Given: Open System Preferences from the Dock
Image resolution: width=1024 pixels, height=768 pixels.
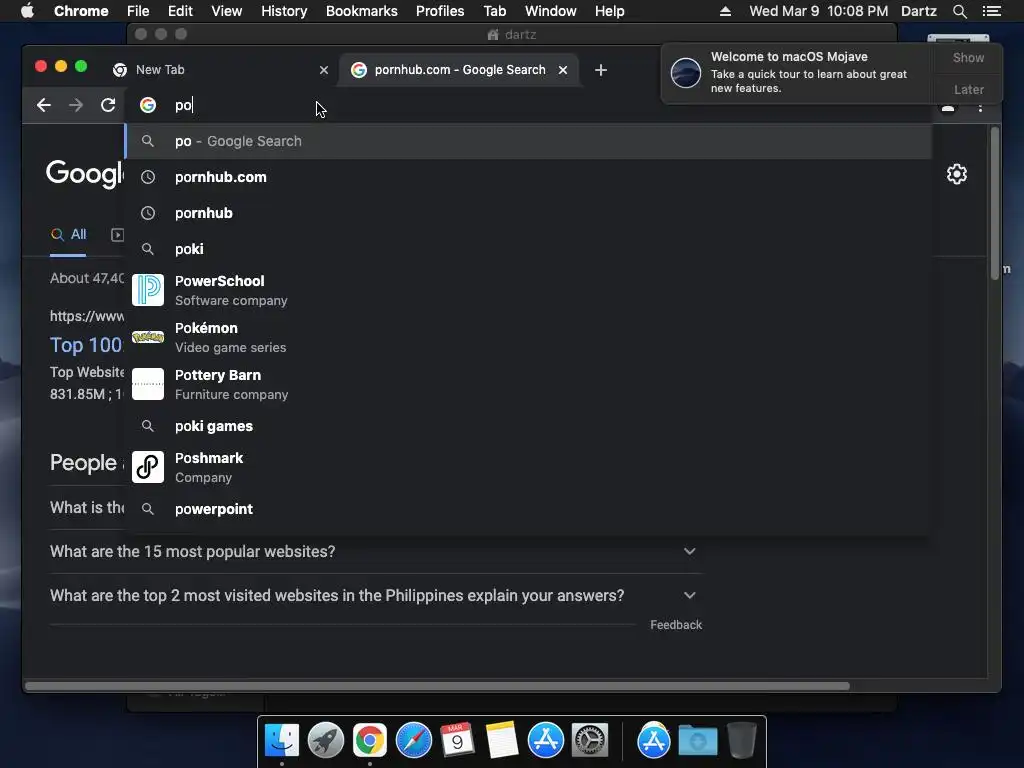Looking at the screenshot, I should [x=590, y=741].
